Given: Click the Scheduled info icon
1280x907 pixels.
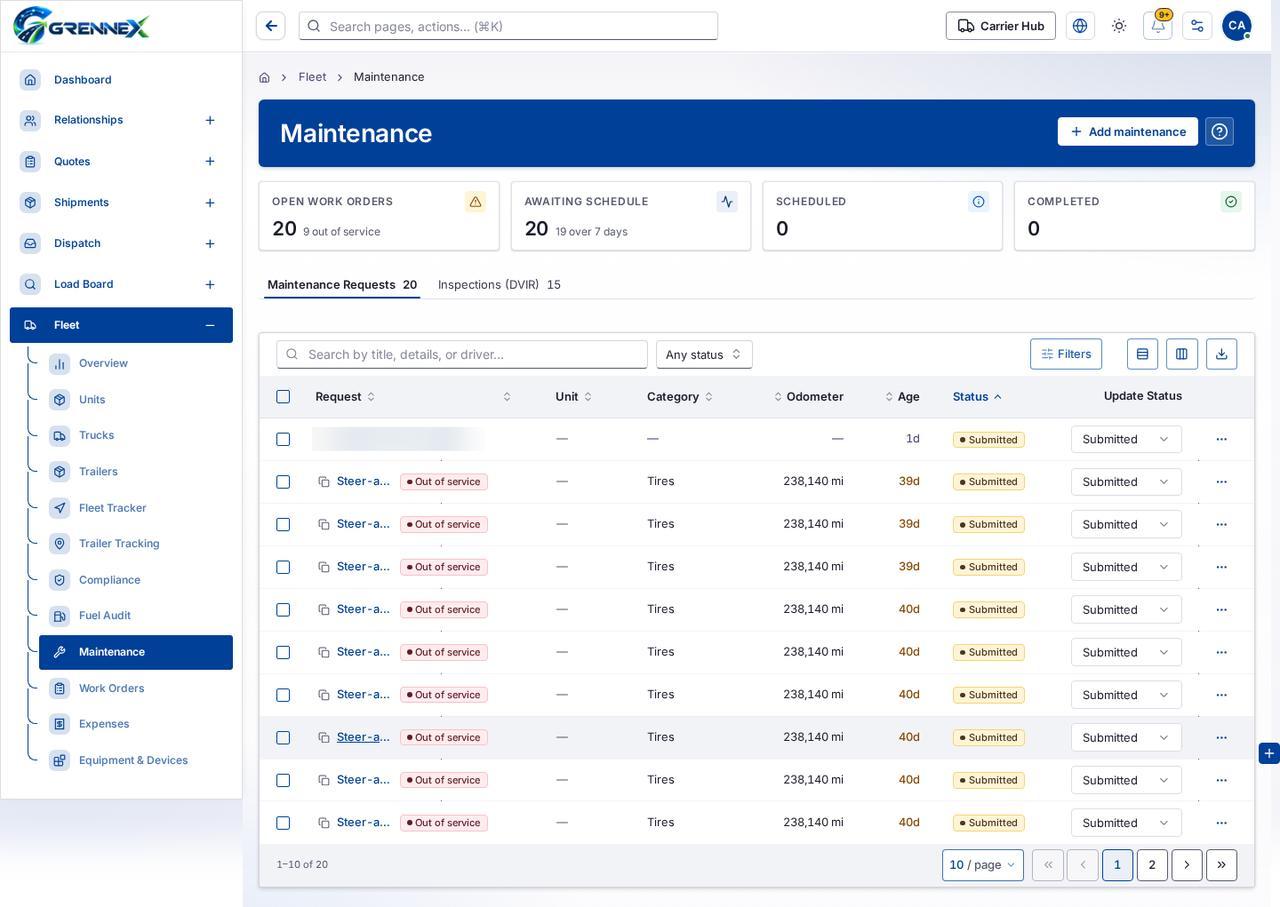Looking at the screenshot, I should 979,202.
